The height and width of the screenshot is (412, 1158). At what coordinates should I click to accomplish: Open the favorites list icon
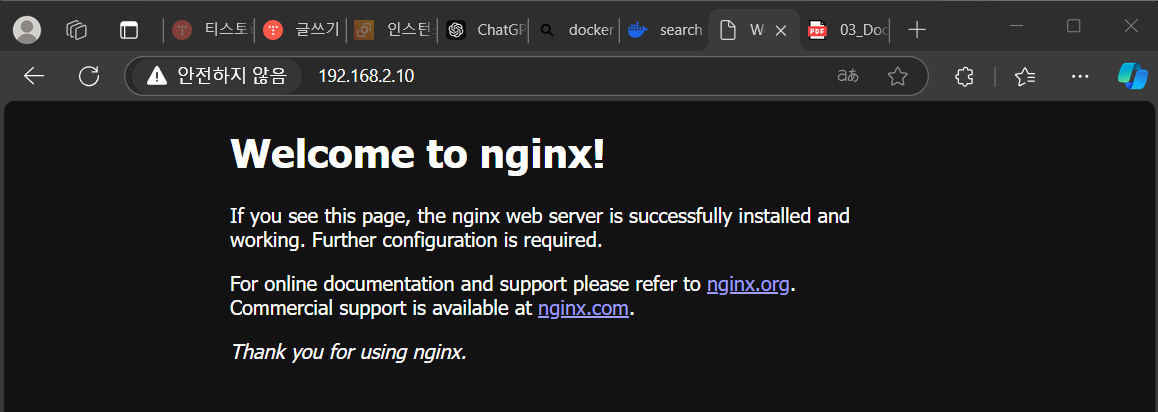1025,76
